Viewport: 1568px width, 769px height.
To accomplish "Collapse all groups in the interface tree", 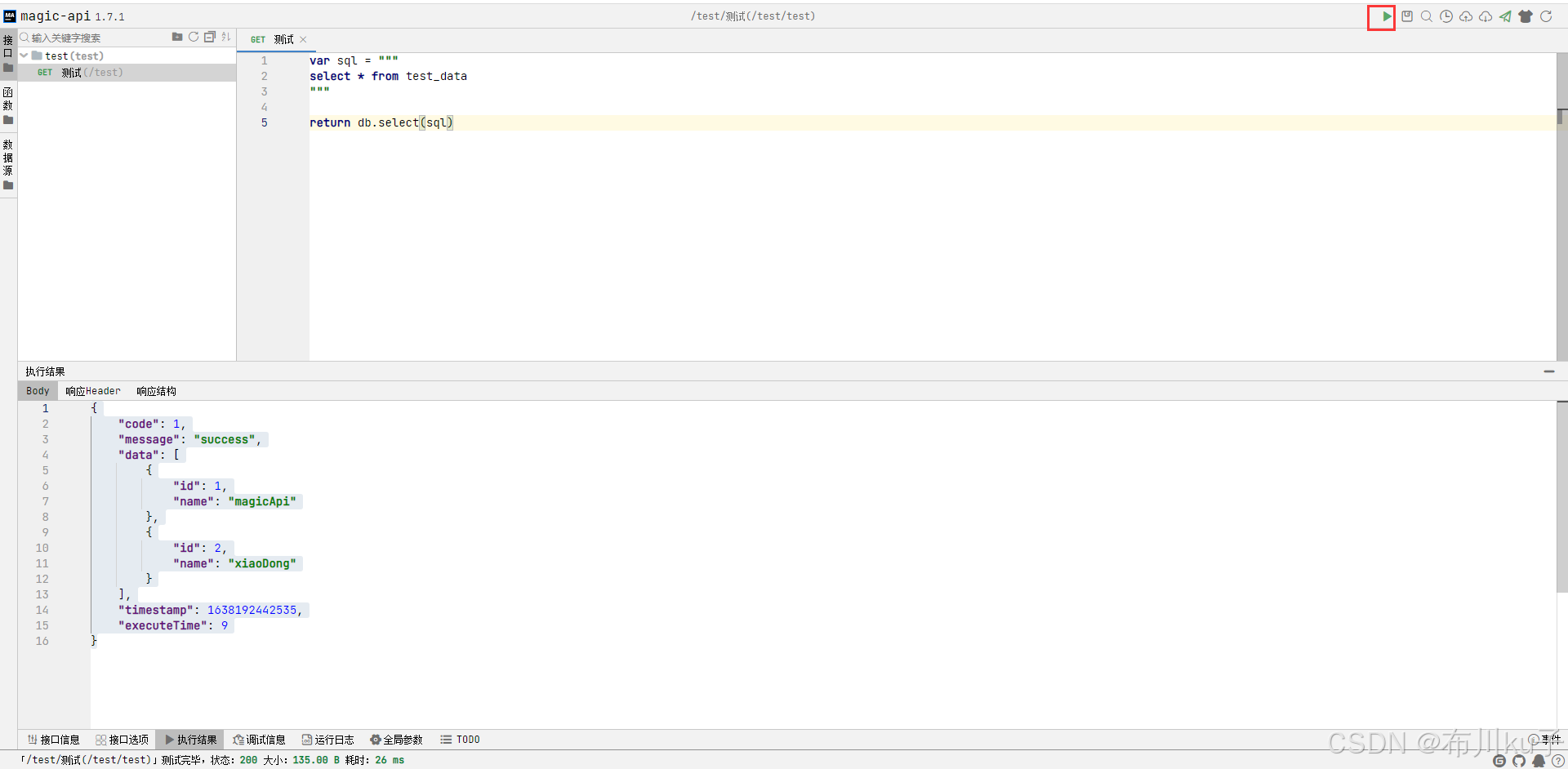I will point(210,37).
